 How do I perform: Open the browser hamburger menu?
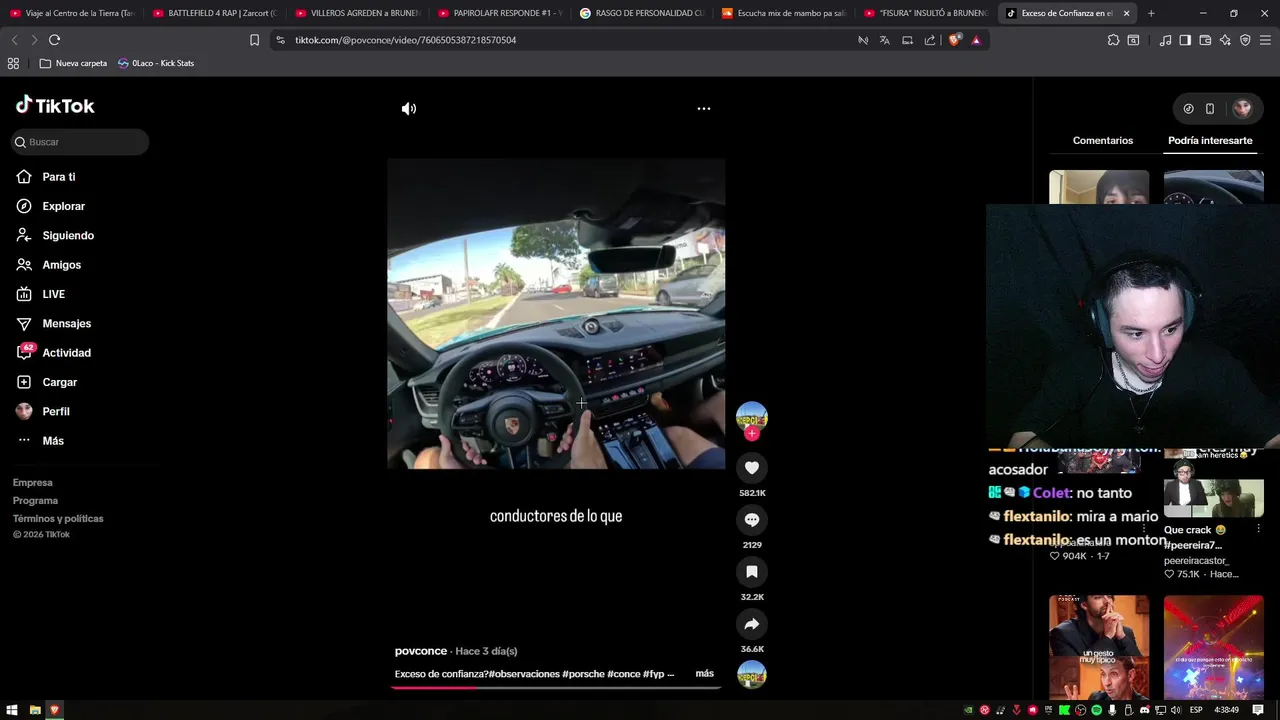tap(1266, 40)
